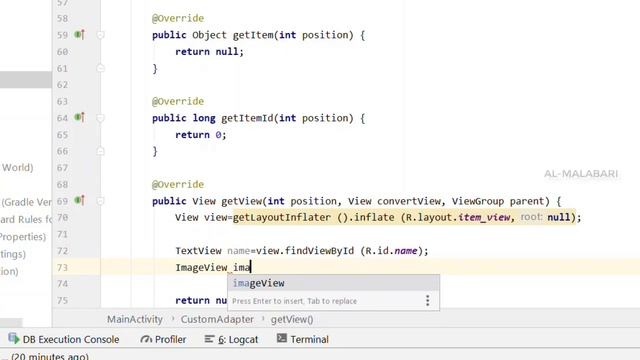The height and width of the screenshot is (360, 640).
Task: Click the getLayoutInflater call on line 70
Action: click(x=282, y=218)
